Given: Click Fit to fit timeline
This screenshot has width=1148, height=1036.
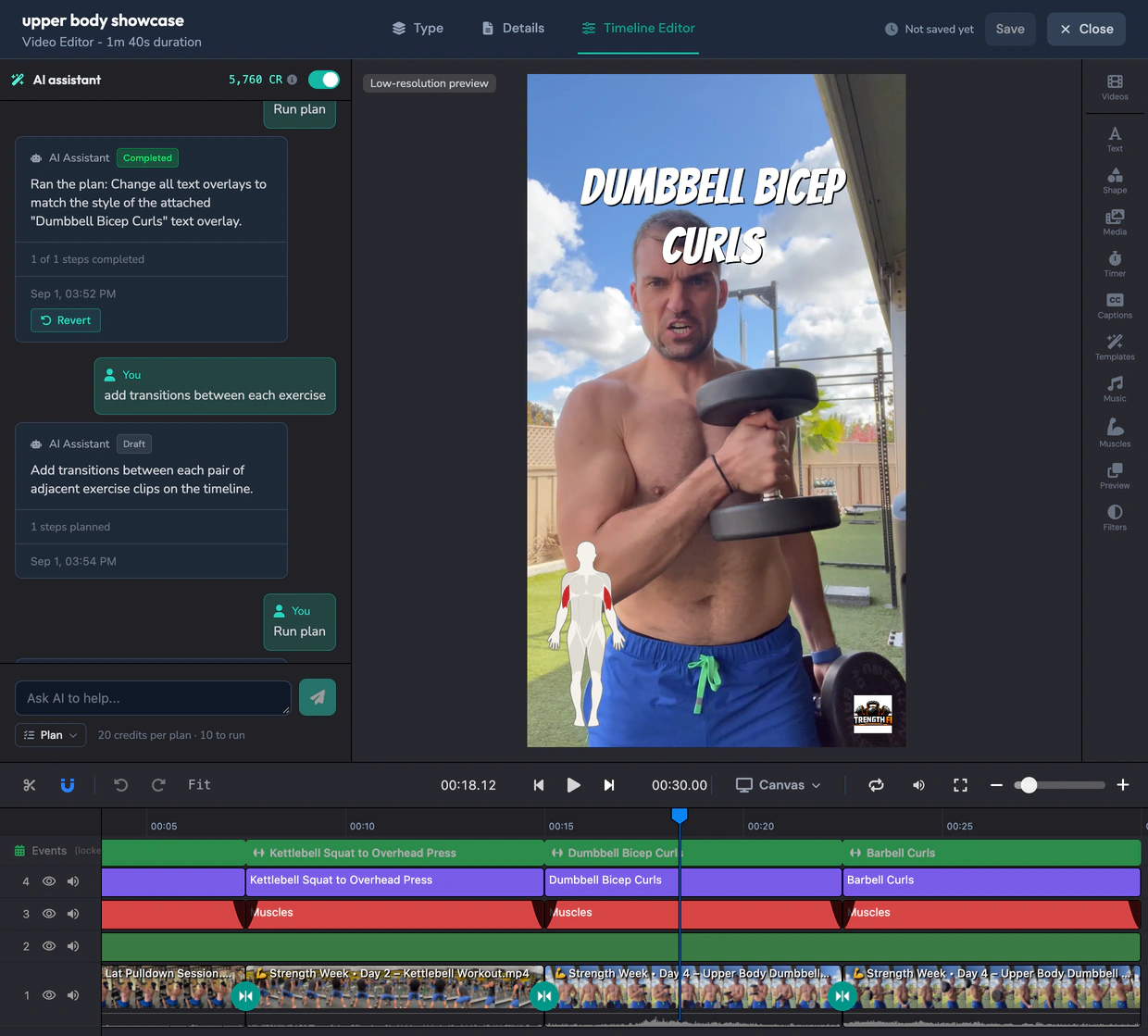Looking at the screenshot, I should [199, 785].
